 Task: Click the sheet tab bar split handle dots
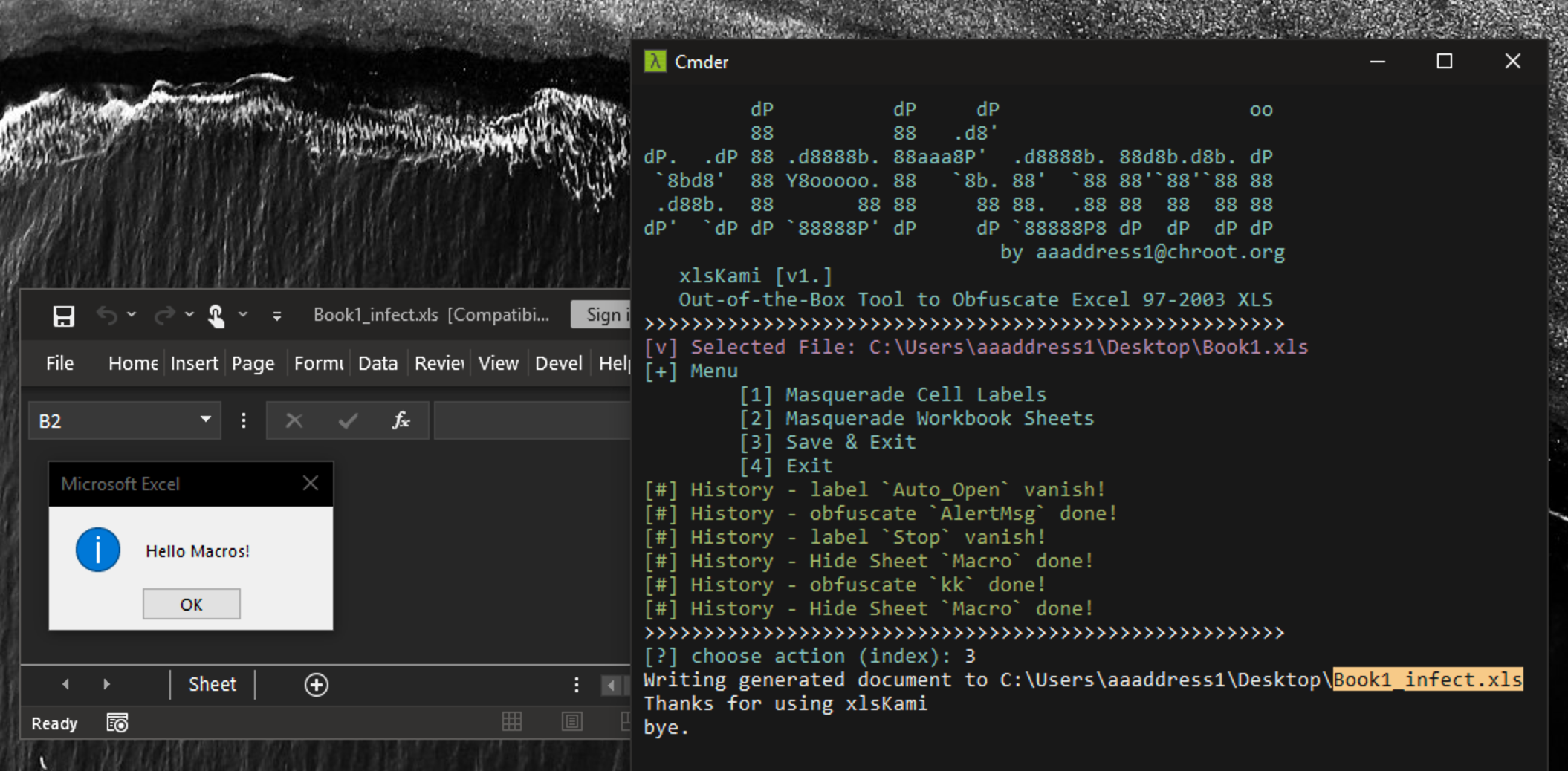577,685
